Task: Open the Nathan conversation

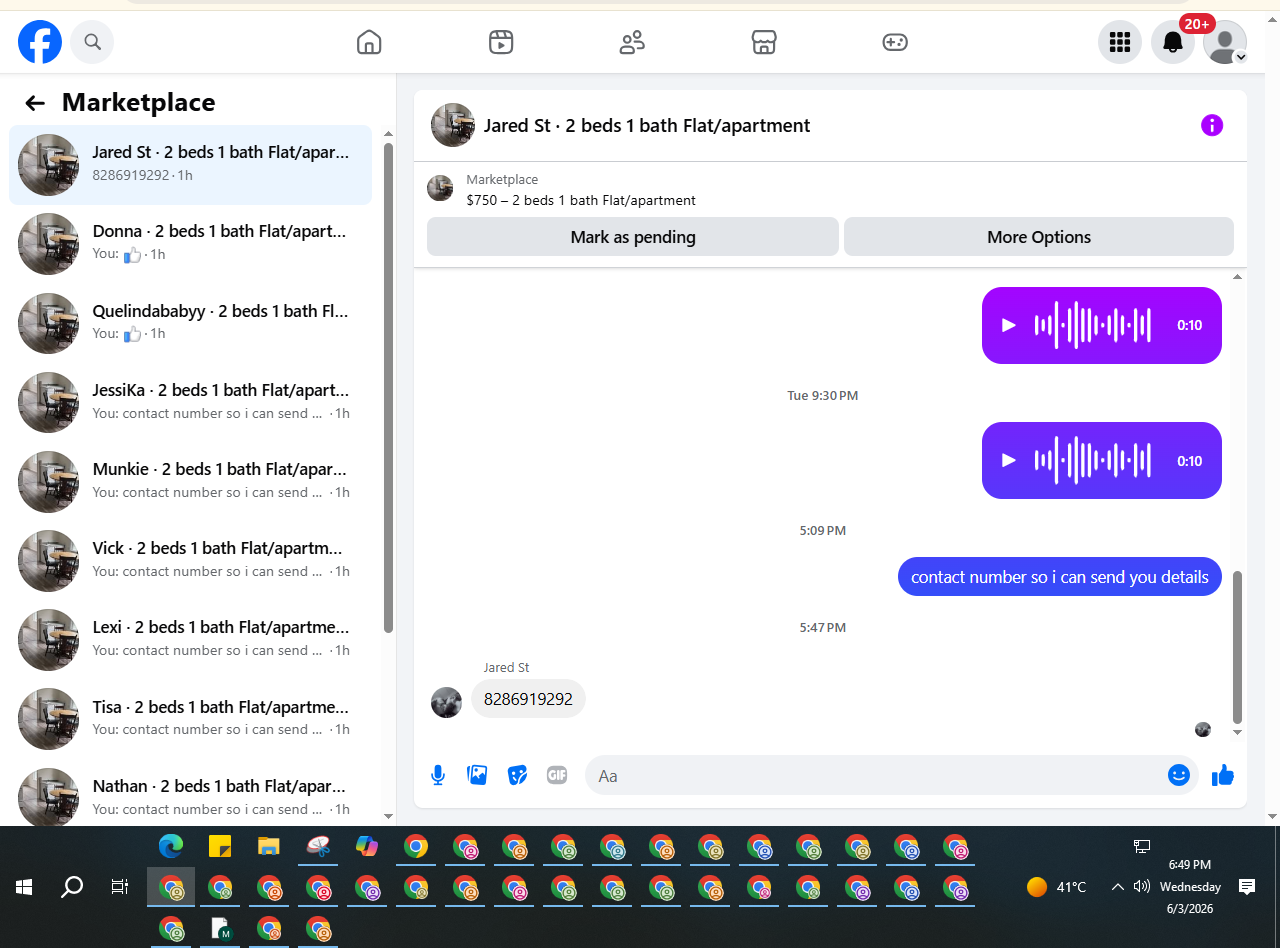Action: (190, 795)
